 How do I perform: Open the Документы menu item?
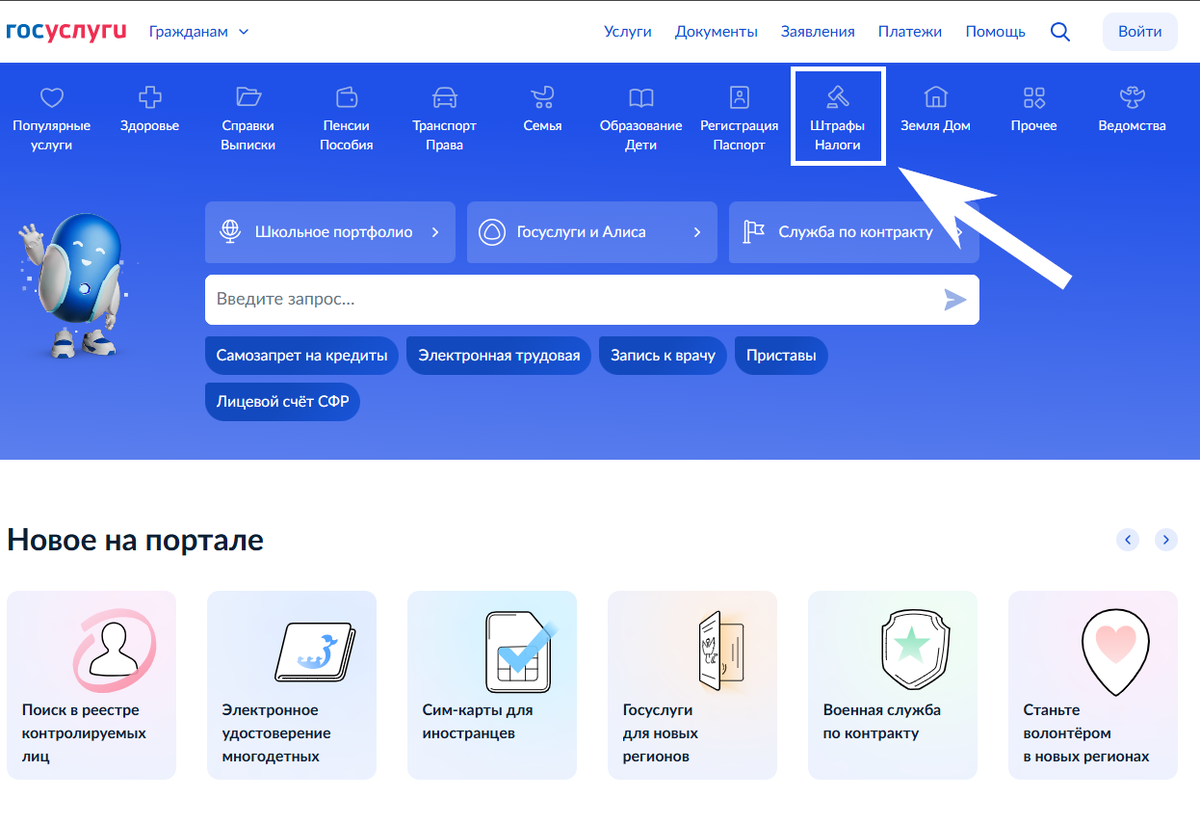[716, 32]
